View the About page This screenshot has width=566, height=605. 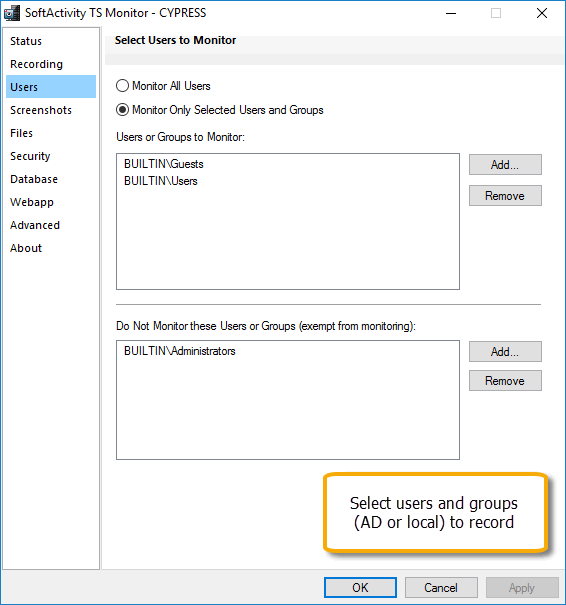tap(26, 248)
